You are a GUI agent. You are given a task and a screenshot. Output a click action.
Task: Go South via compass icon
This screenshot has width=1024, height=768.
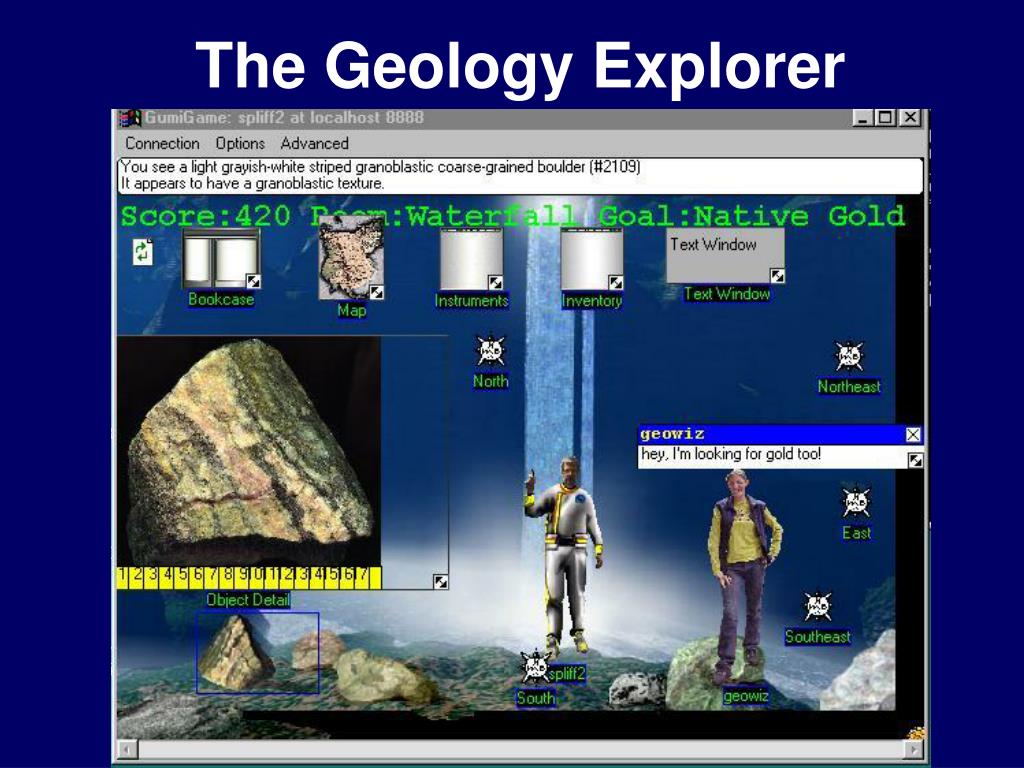(536, 666)
